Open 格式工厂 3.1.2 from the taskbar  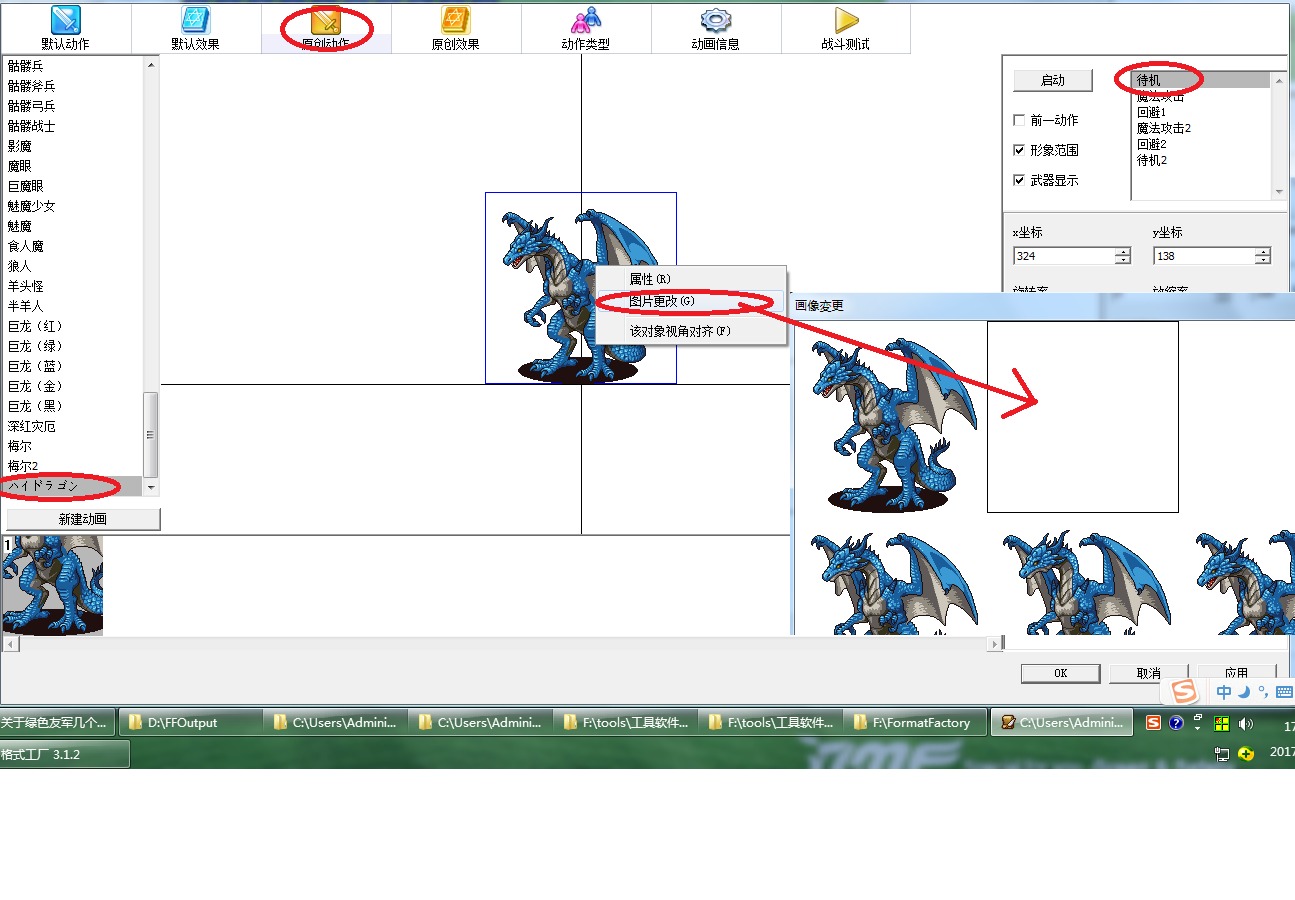pos(64,754)
